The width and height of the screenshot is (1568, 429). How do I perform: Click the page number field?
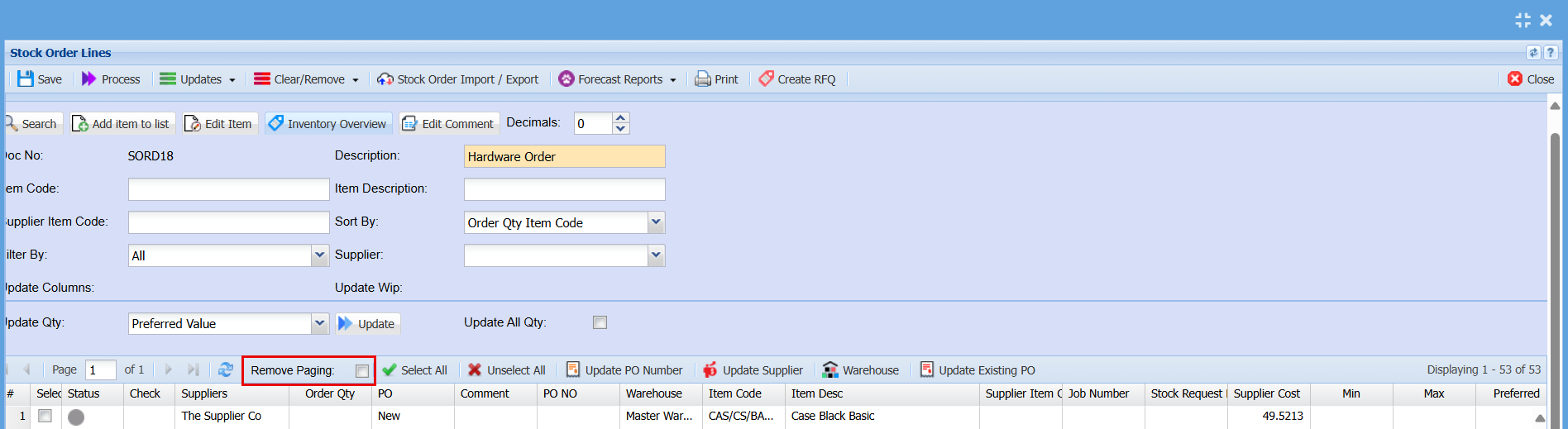pyautogui.click(x=101, y=370)
